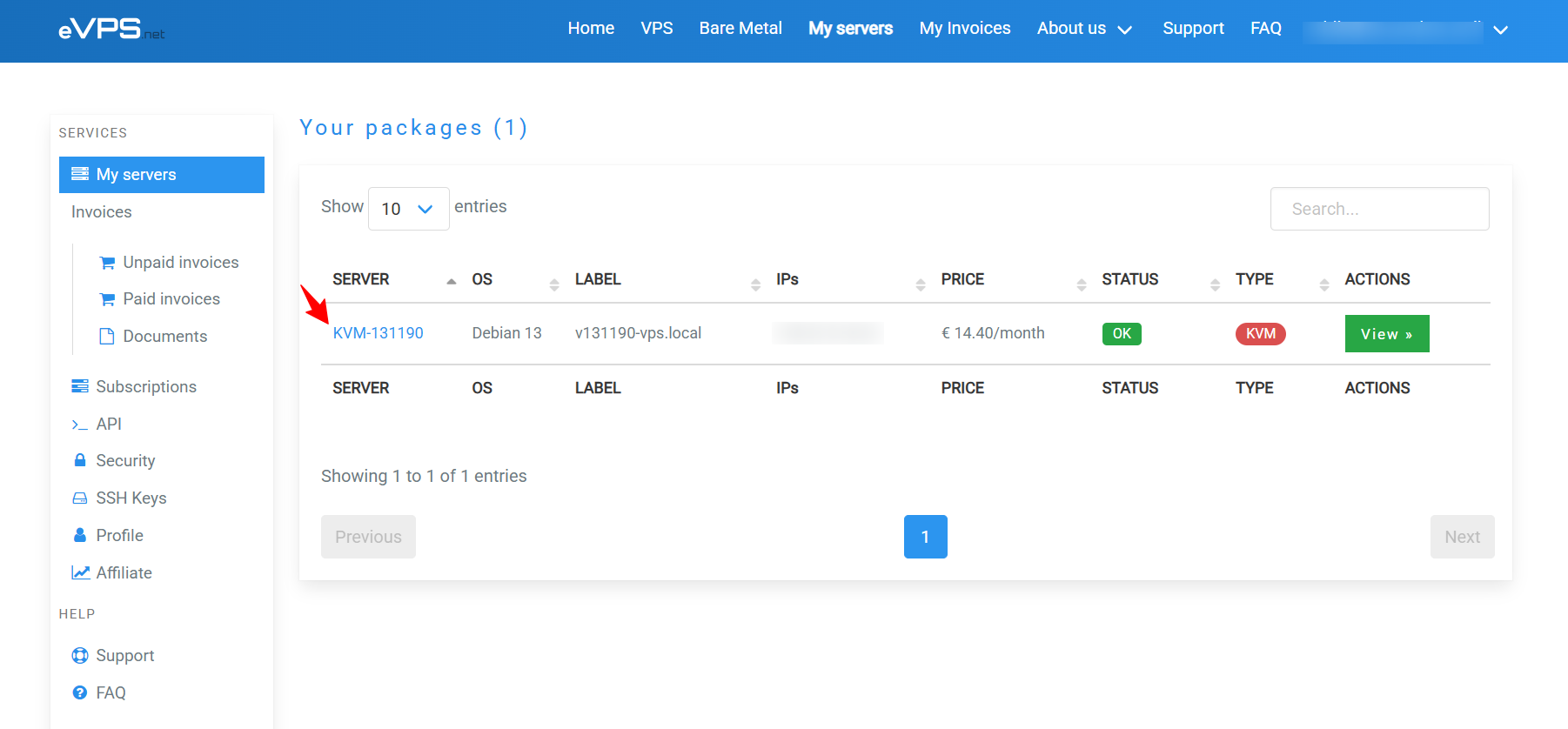Select page 1 in pagination
This screenshot has height=729, width=1568.
[x=926, y=537]
